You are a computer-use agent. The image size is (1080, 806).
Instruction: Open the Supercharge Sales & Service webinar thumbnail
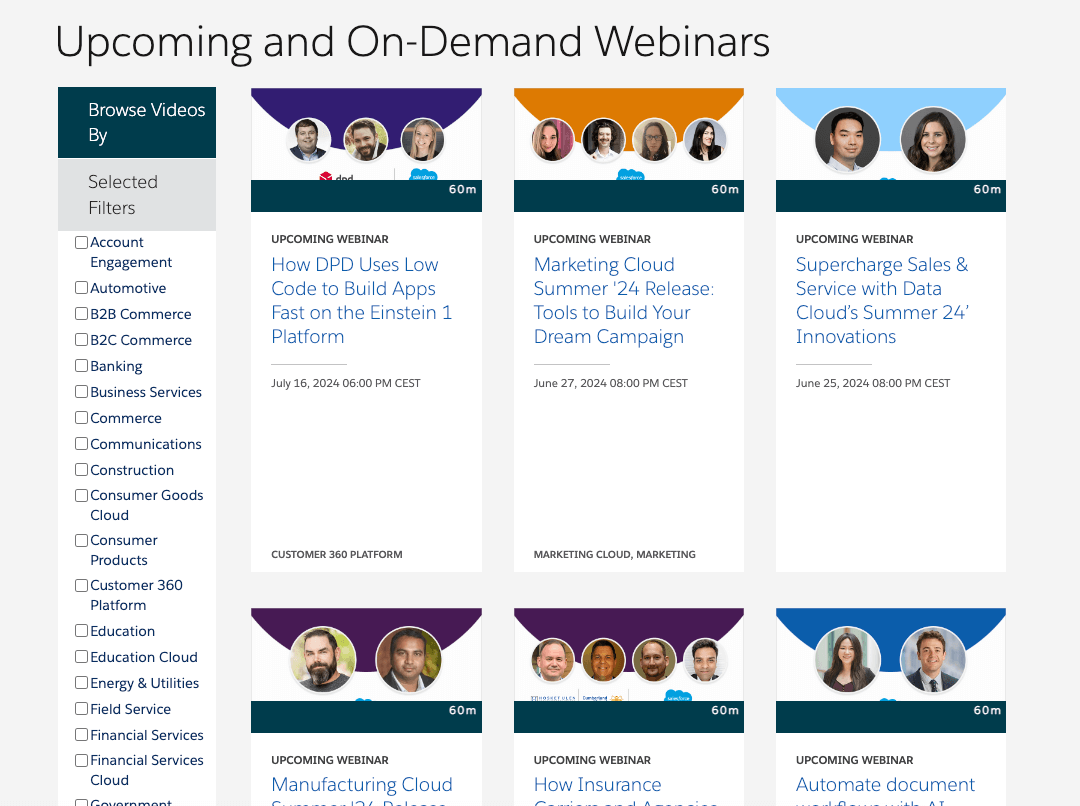pyautogui.click(x=890, y=149)
